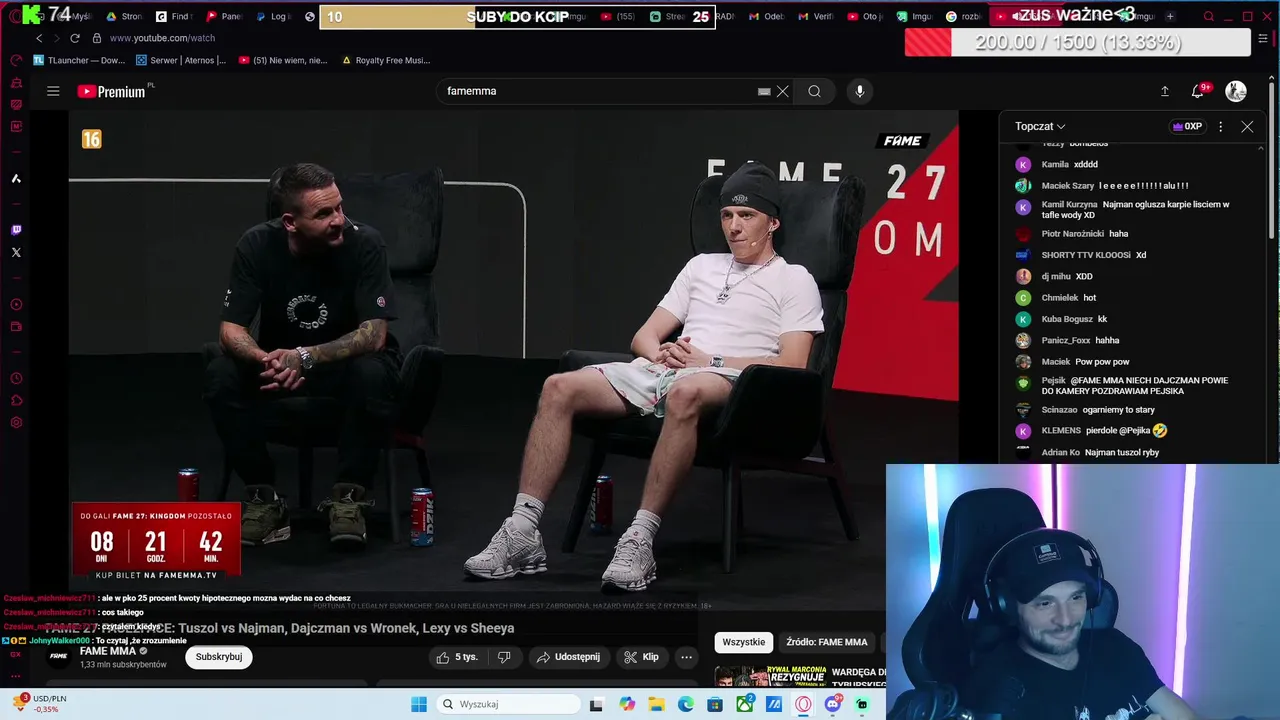Screen dimensions: 1280x720
Task: Open X in Opera GX sidebar
Action: tap(16, 252)
